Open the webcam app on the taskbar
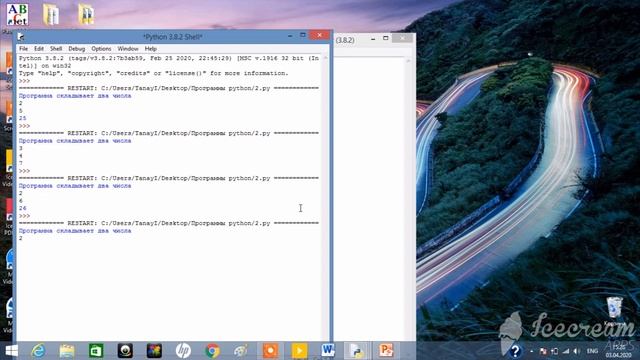This screenshot has width=640, height=360. (x=125, y=351)
